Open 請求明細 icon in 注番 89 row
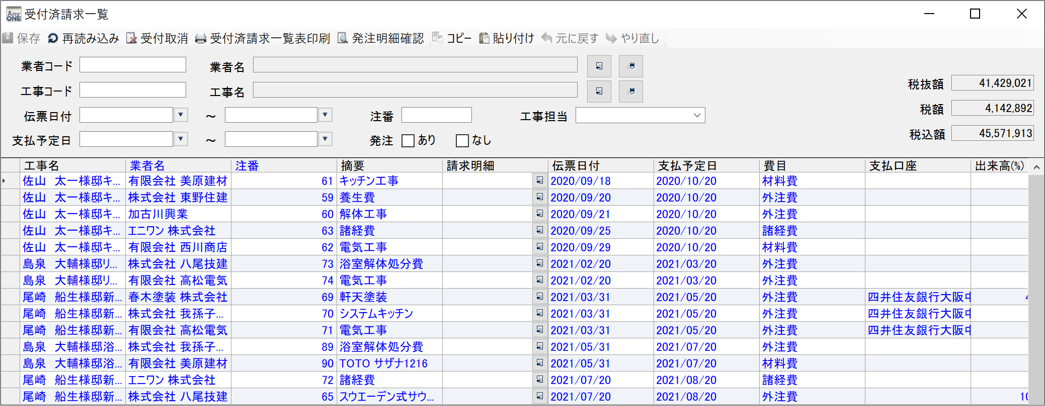The height and width of the screenshot is (406, 1045). click(x=540, y=347)
